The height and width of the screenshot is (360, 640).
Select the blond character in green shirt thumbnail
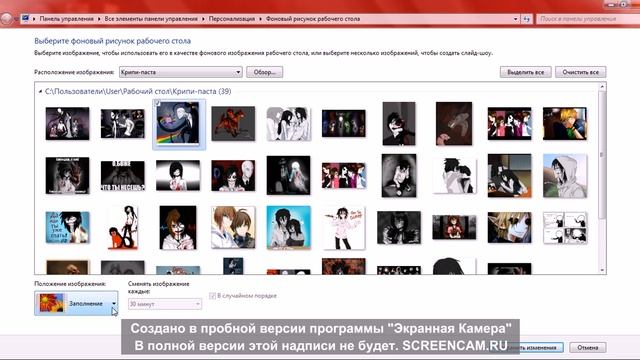tap(565, 124)
